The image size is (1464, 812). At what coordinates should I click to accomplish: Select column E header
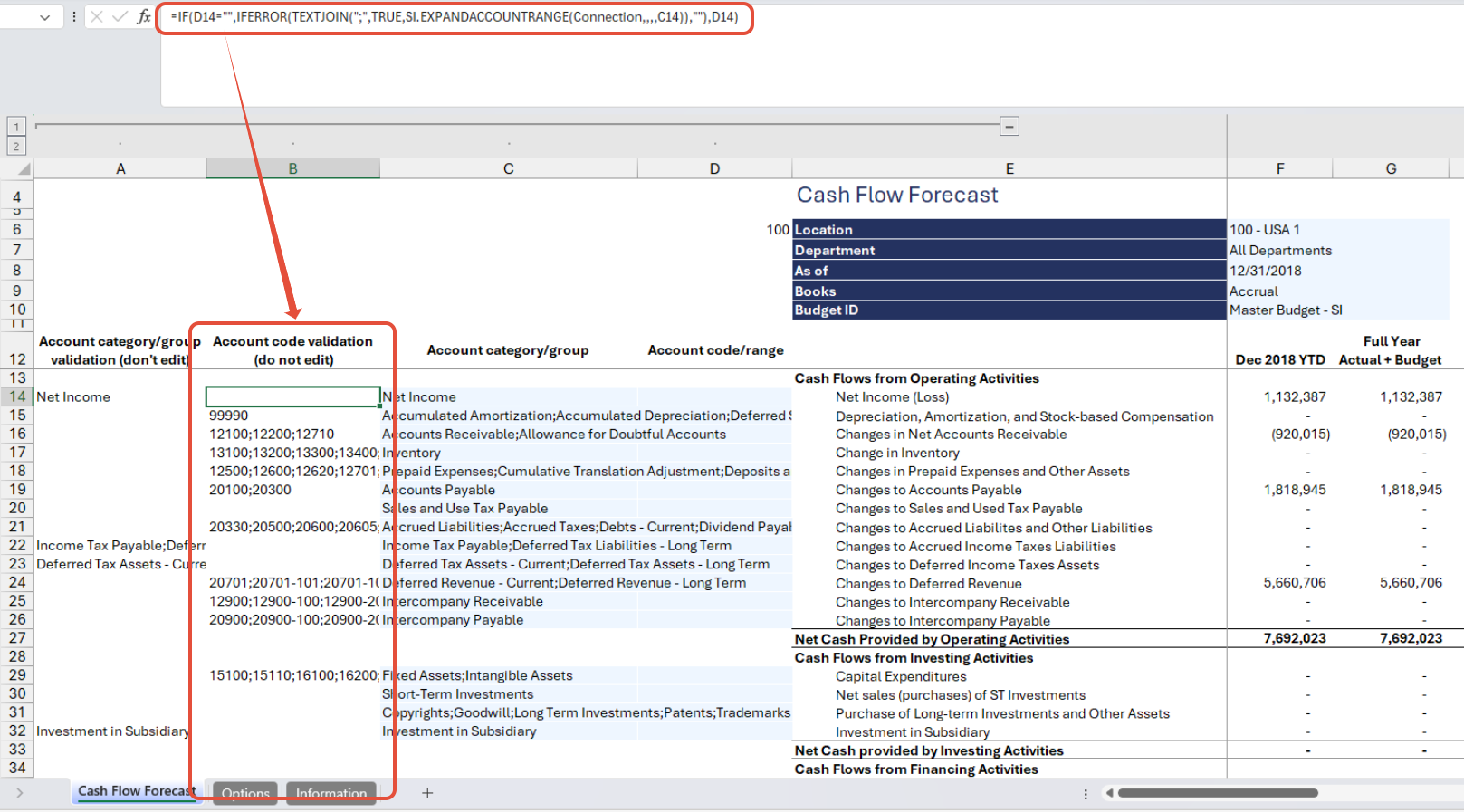[1009, 168]
